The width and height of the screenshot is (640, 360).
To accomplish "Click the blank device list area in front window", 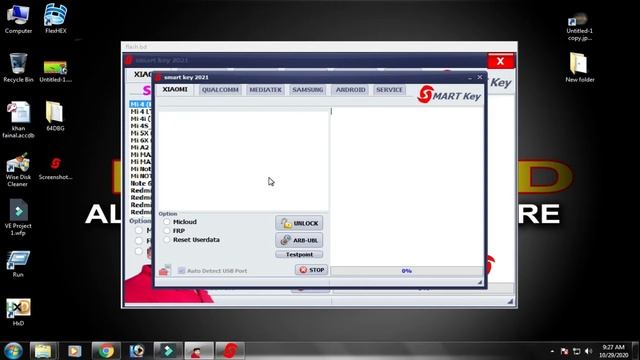I will coord(243,160).
